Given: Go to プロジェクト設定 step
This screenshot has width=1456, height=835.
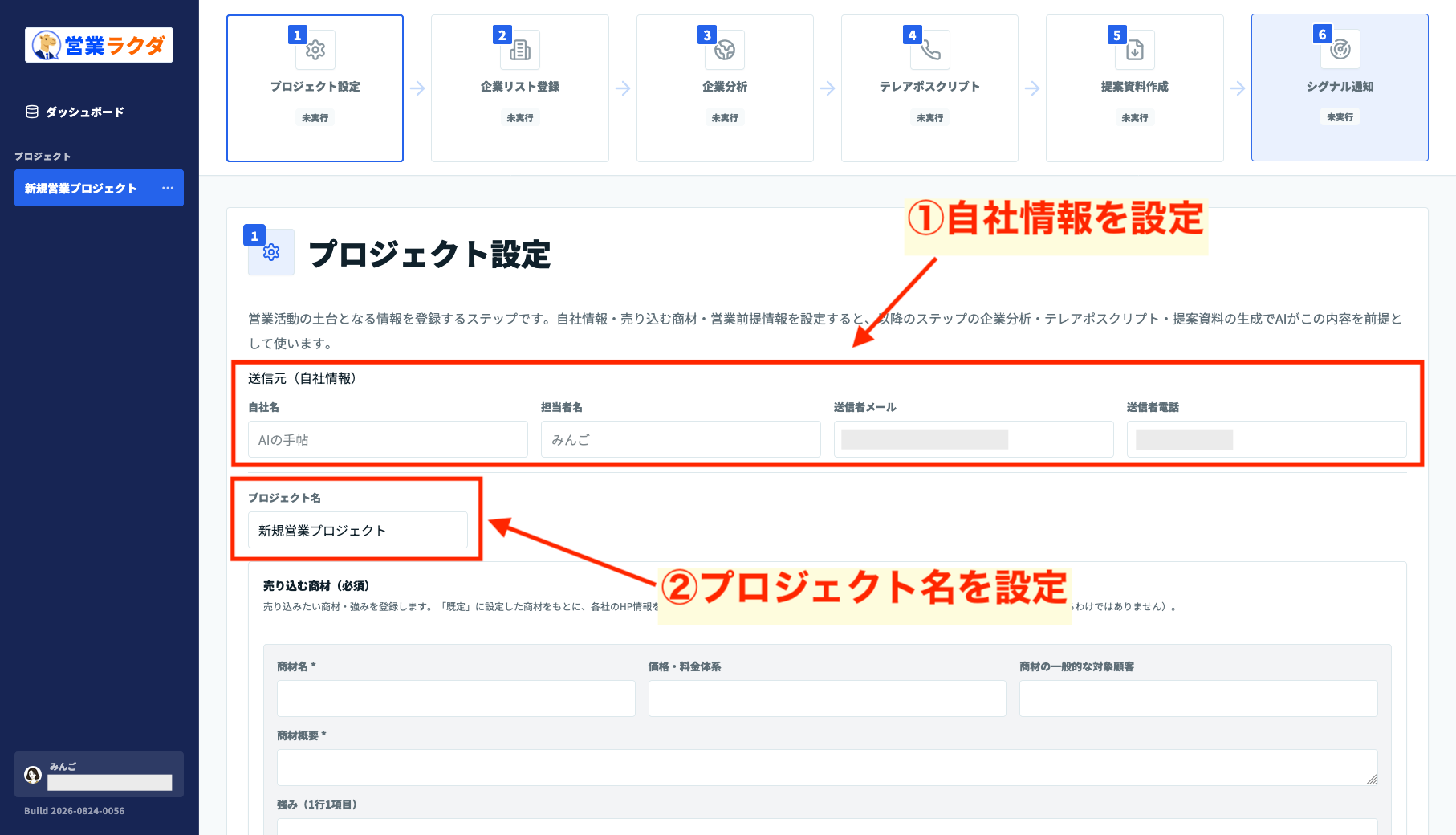Looking at the screenshot, I should coord(315,88).
